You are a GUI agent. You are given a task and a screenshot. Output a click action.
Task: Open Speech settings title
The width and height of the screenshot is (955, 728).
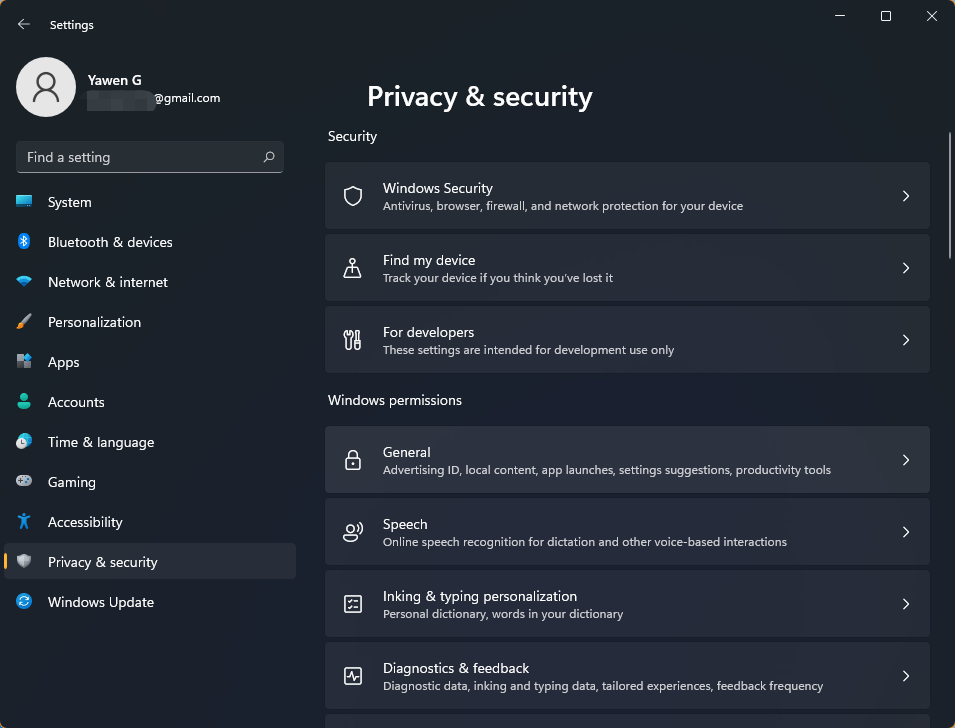tap(405, 524)
